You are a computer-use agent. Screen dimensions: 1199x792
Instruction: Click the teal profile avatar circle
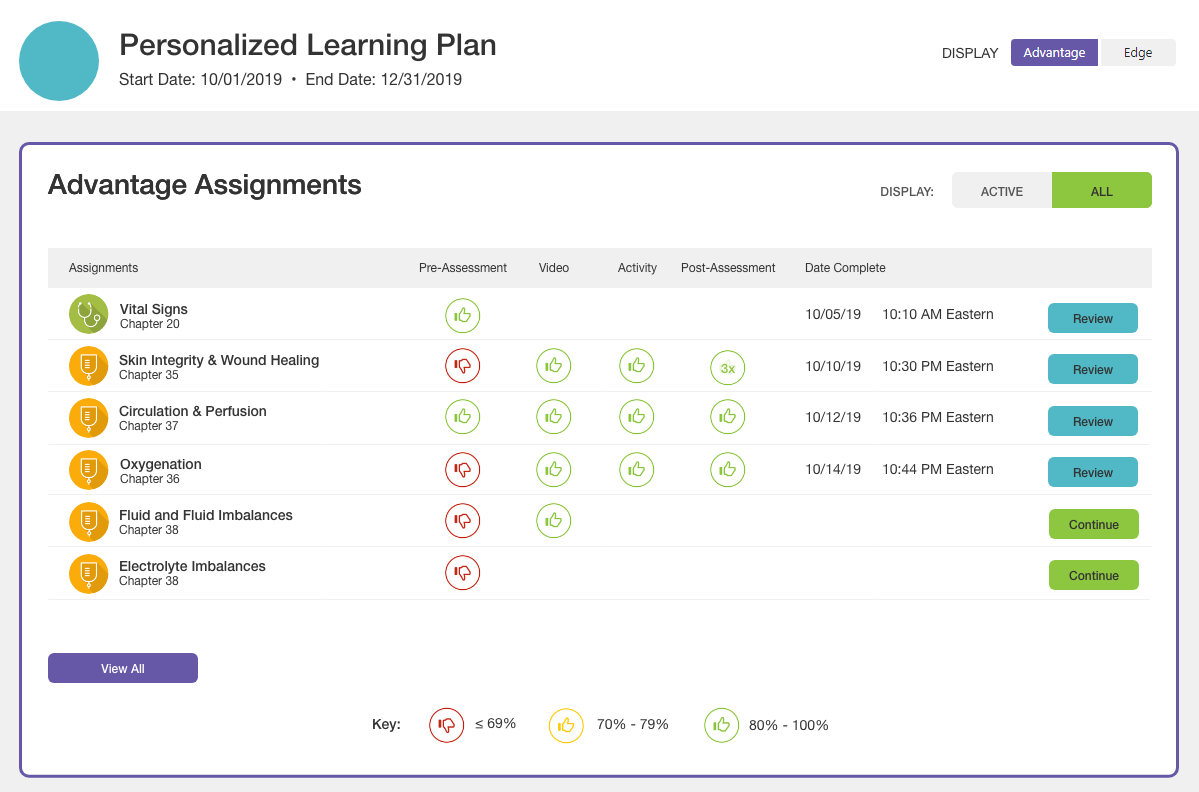(x=59, y=61)
